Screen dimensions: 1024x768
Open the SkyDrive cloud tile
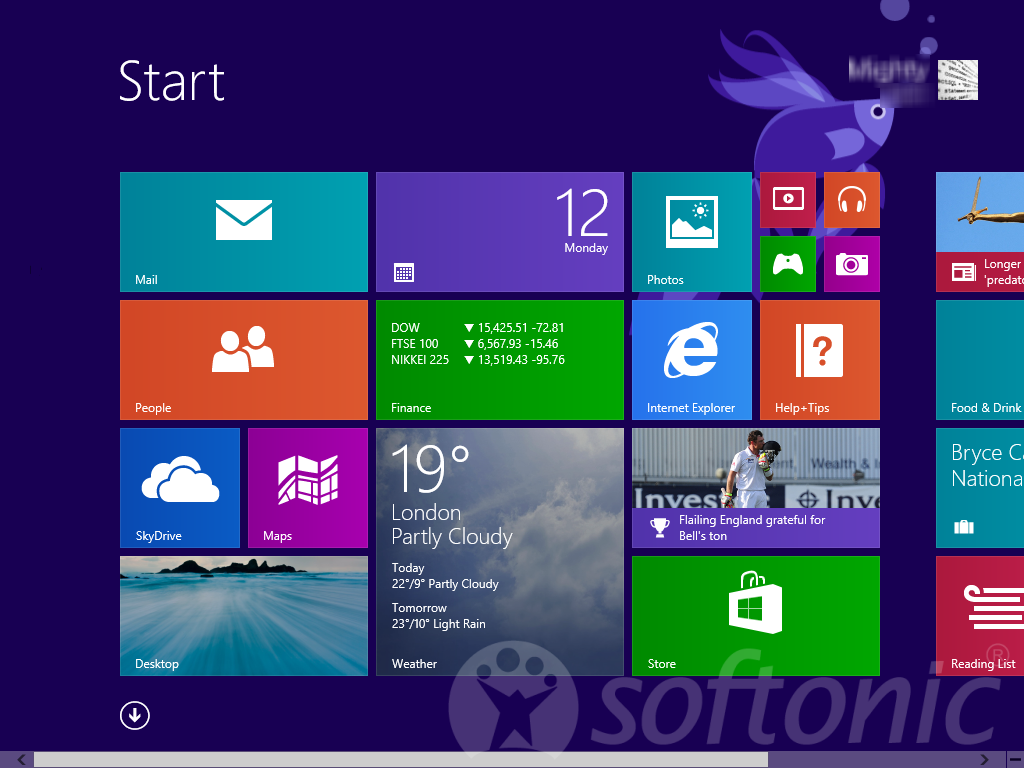point(179,487)
